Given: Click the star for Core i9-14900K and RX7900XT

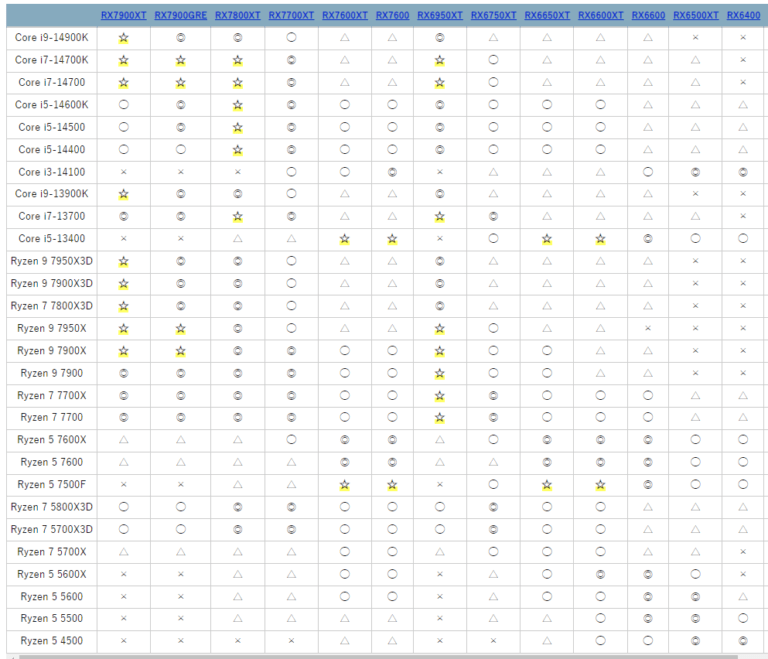Looking at the screenshot, I should (123, 38).
